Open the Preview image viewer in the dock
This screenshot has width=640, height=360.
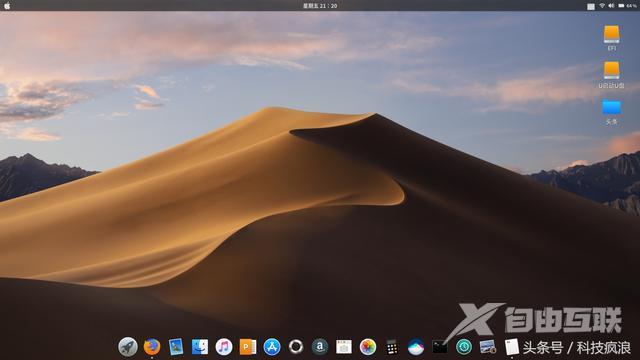[176, 347]
